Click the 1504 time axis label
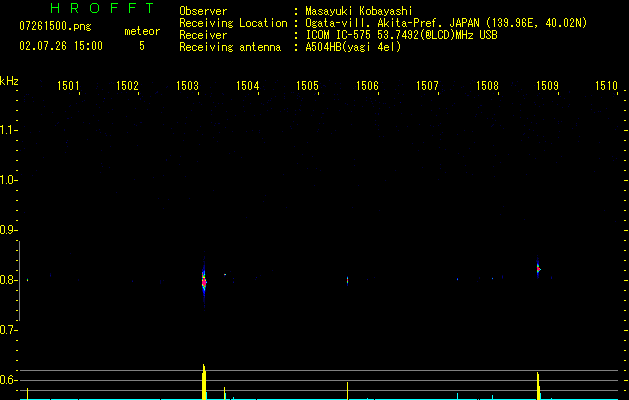This screenshot has width=629, height=400. point(248,86)
